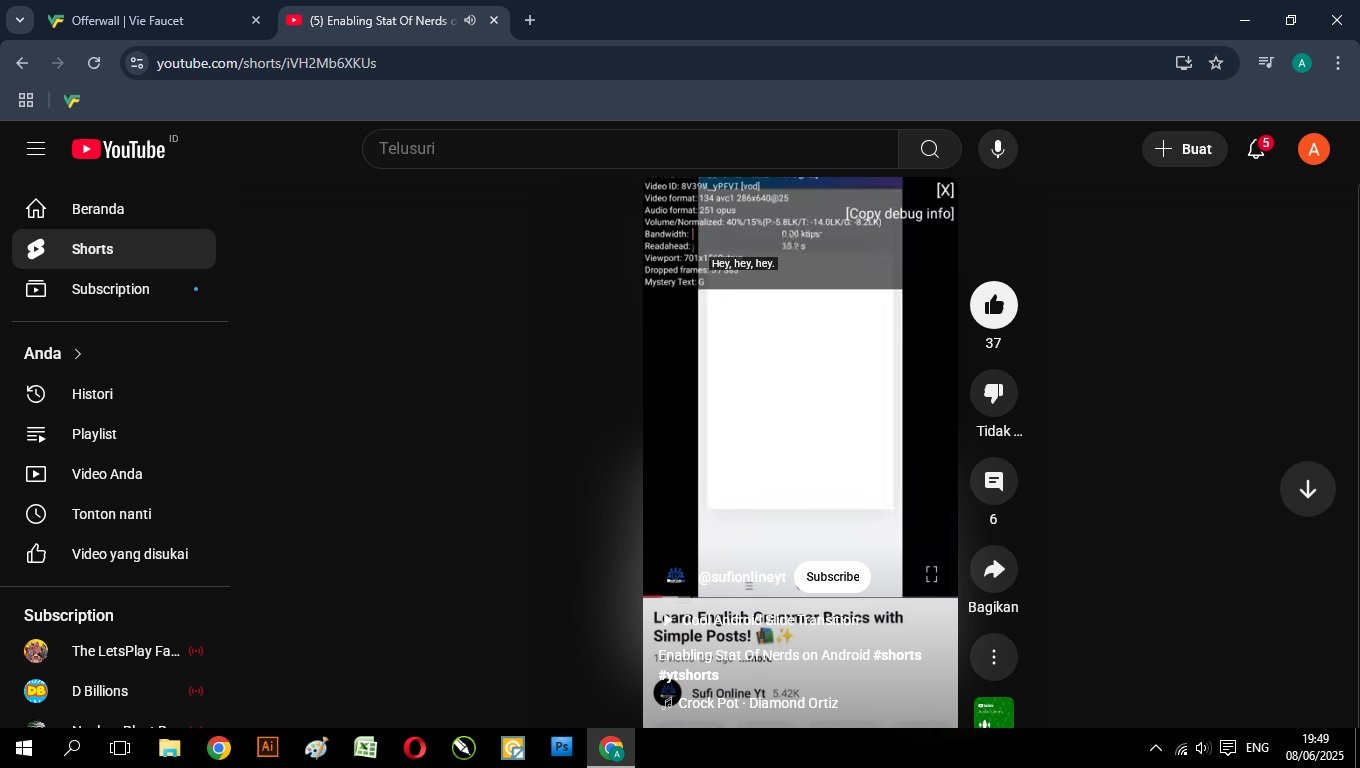This screenshot has width=1360, height=768.
Task: Open the Chrome three-dot menu
Action: 1338,63
